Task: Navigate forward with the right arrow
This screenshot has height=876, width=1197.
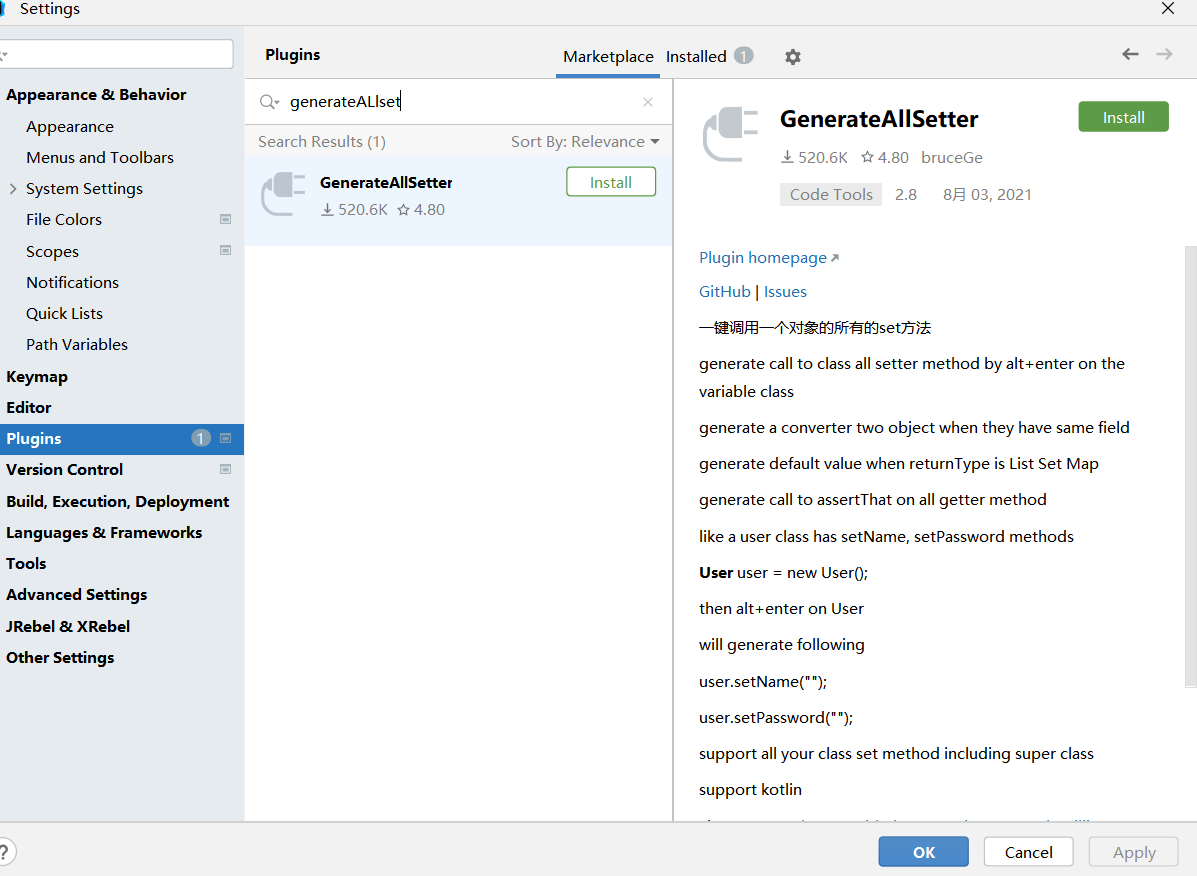Action: coord(1164,53)
